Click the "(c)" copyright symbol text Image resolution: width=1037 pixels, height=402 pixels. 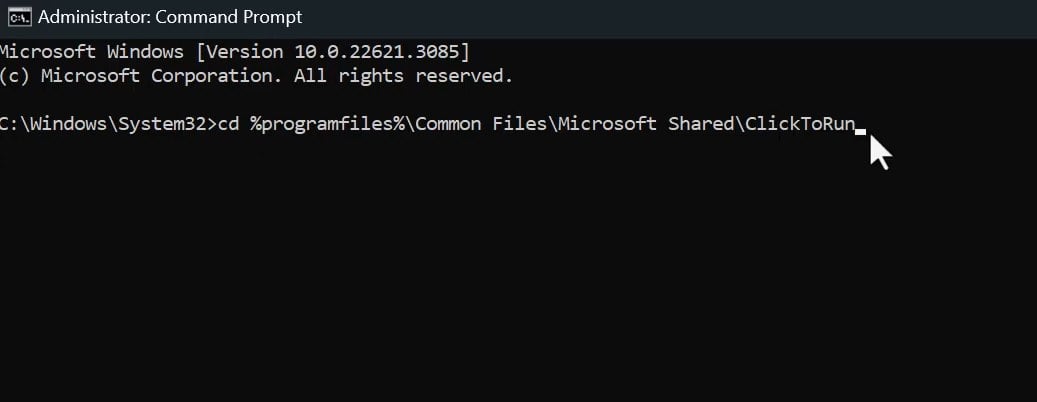tap(17, 76)
